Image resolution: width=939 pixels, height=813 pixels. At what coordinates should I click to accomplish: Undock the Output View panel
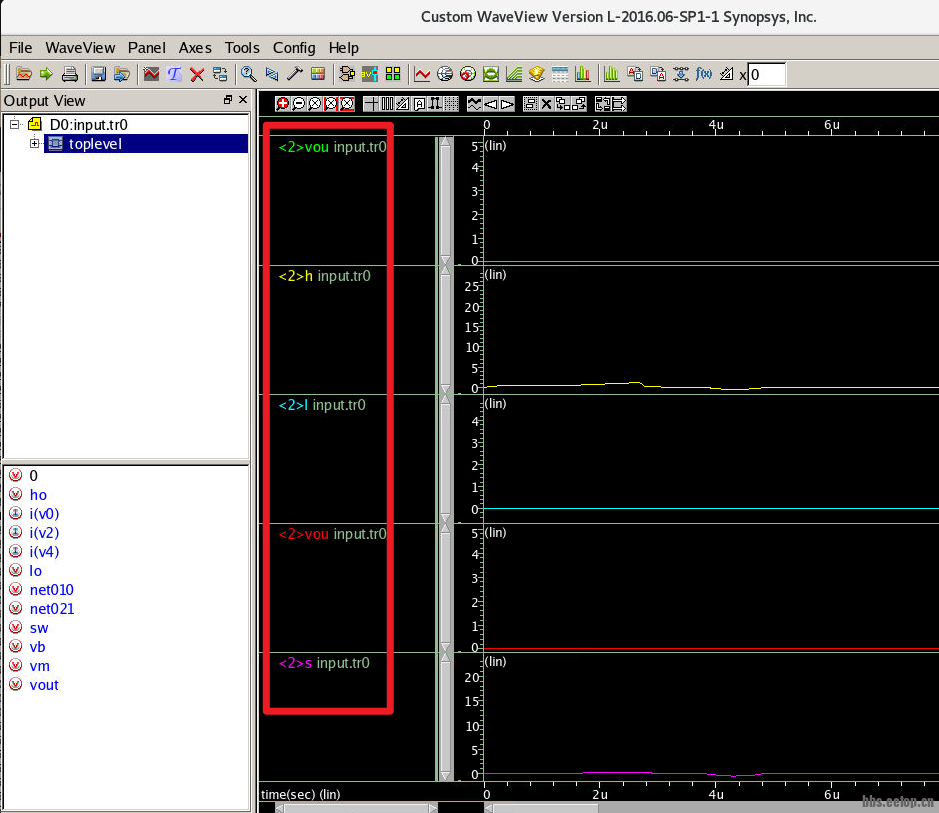[x=228, y=100]
